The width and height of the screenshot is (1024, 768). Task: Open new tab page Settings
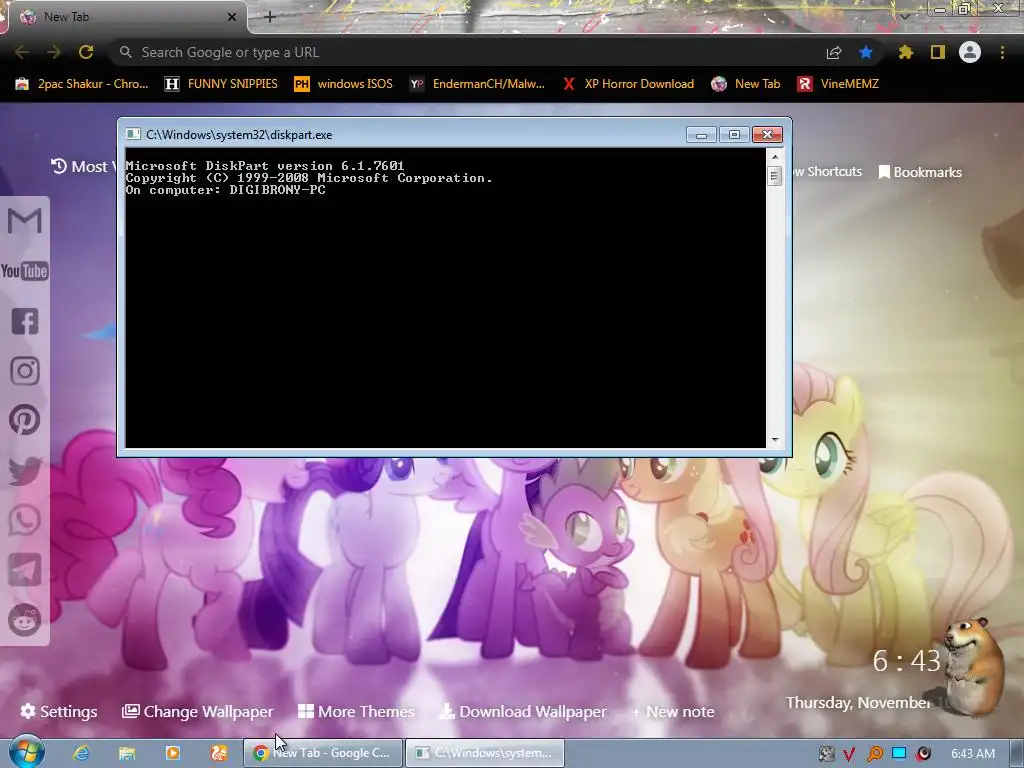pos(59,711)
